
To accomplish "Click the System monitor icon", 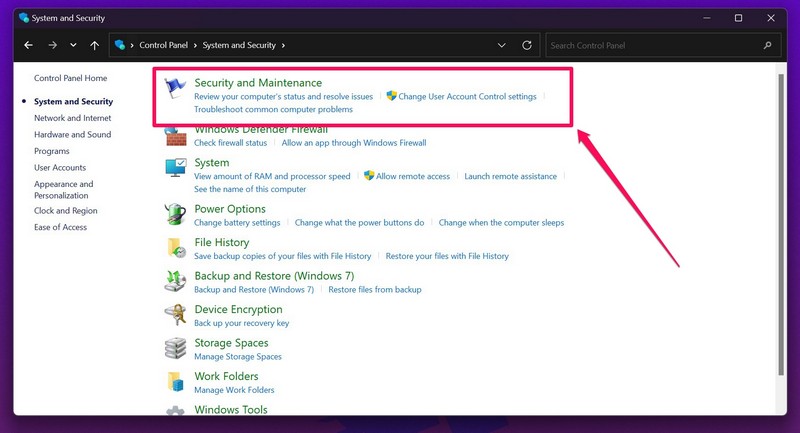I will (x=175, y=168).
